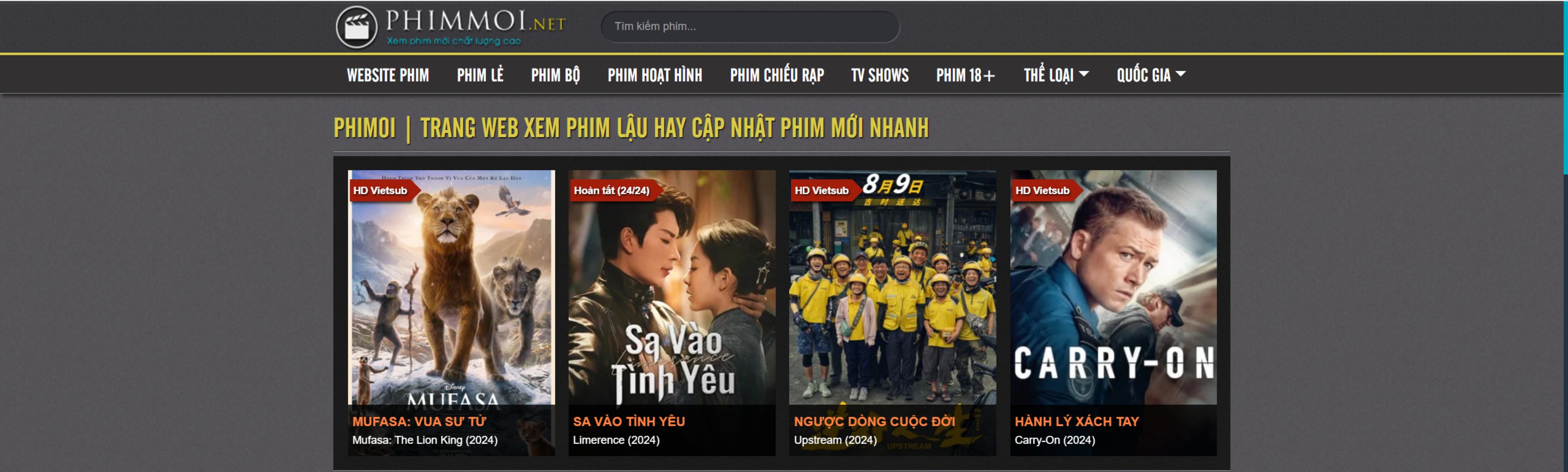Focus the Tìm kiếm phim search box
The image size is (1568, 472).
point(750,27)
